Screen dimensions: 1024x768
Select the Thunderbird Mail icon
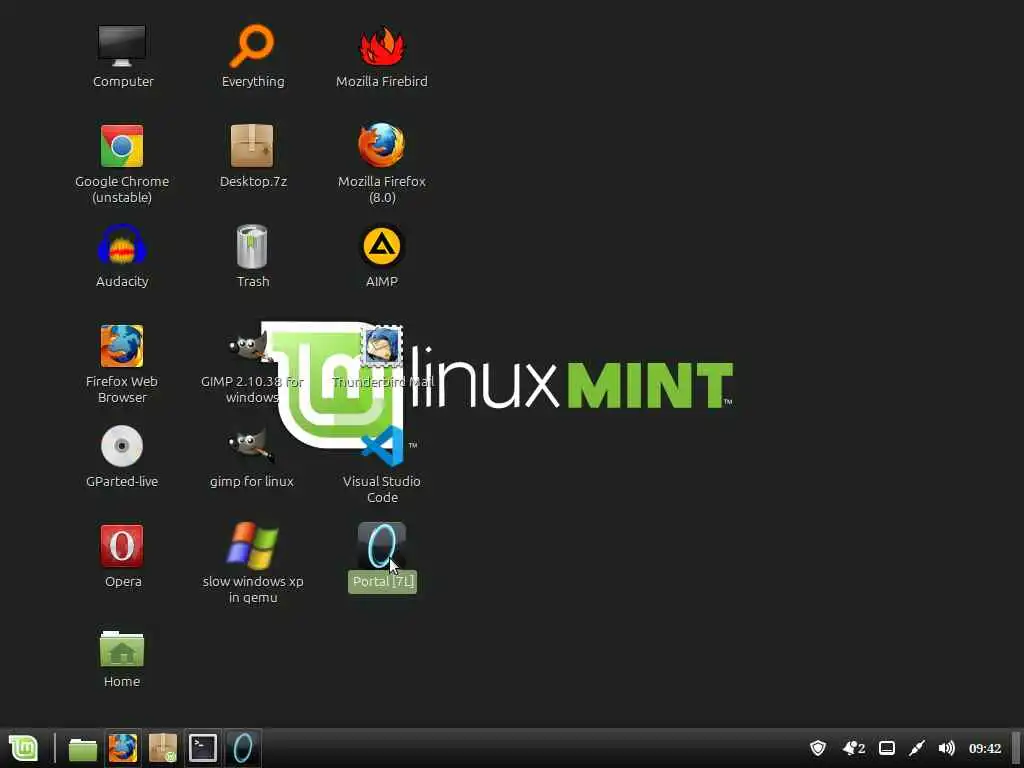click(382, 346)
